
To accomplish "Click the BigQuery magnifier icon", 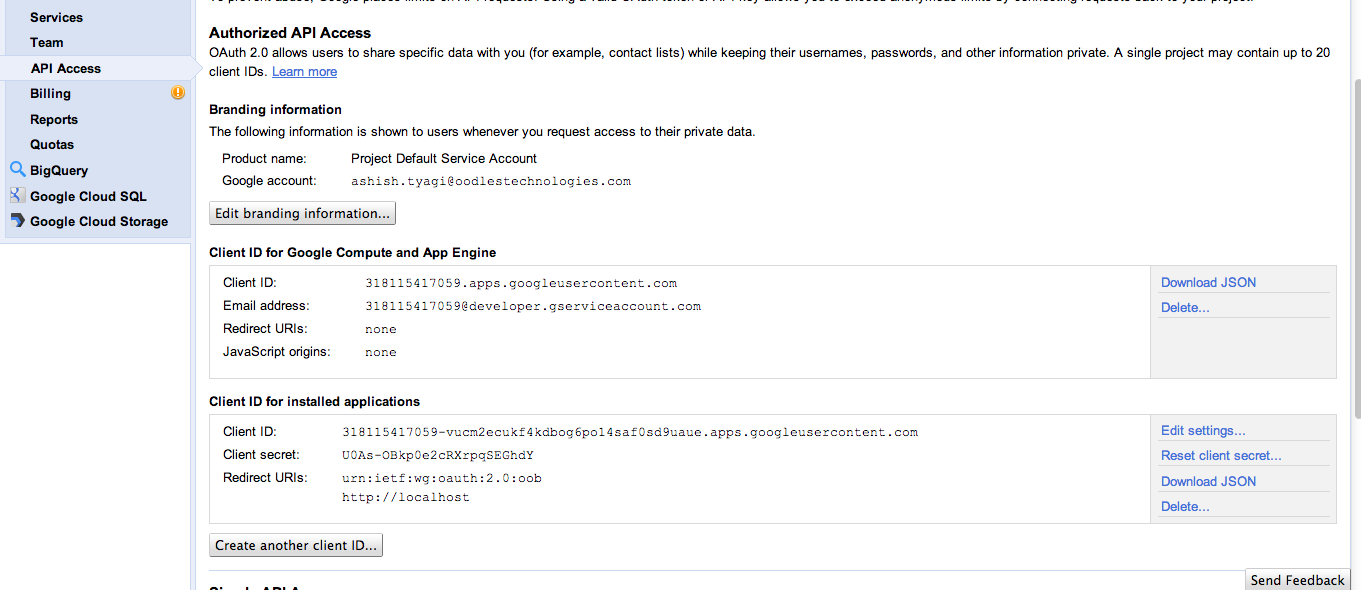I will [x=17, y=170].
